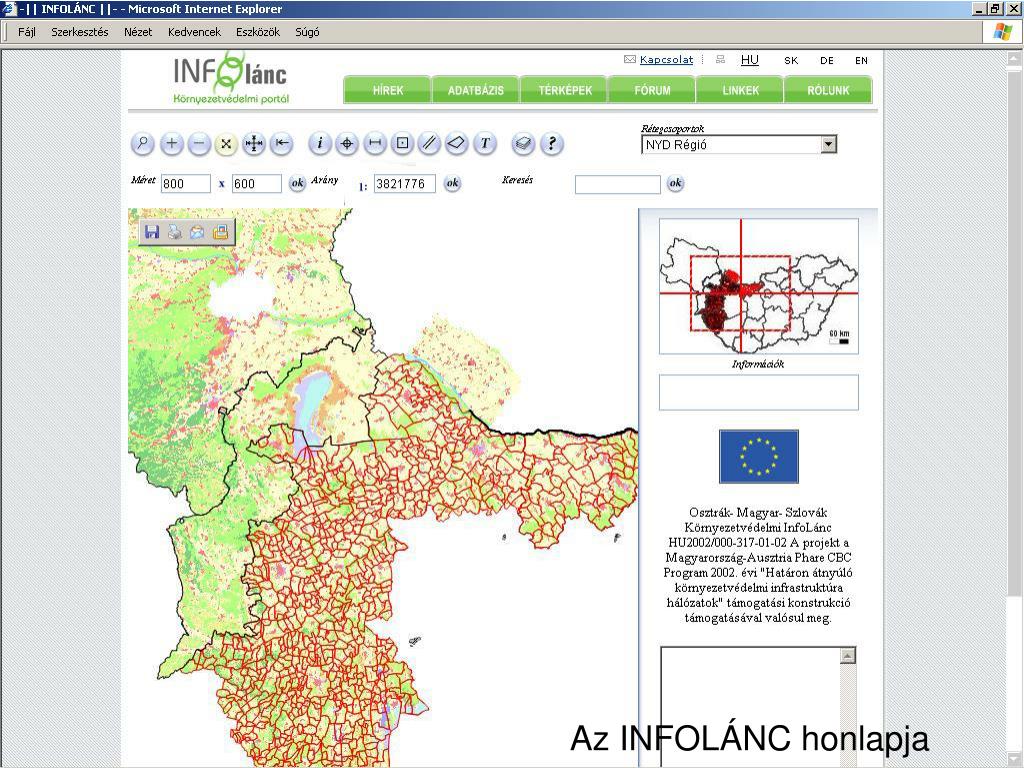The image size is (1024, 768).
Task: Open the map layers stack tool
Action: point(523,144)
